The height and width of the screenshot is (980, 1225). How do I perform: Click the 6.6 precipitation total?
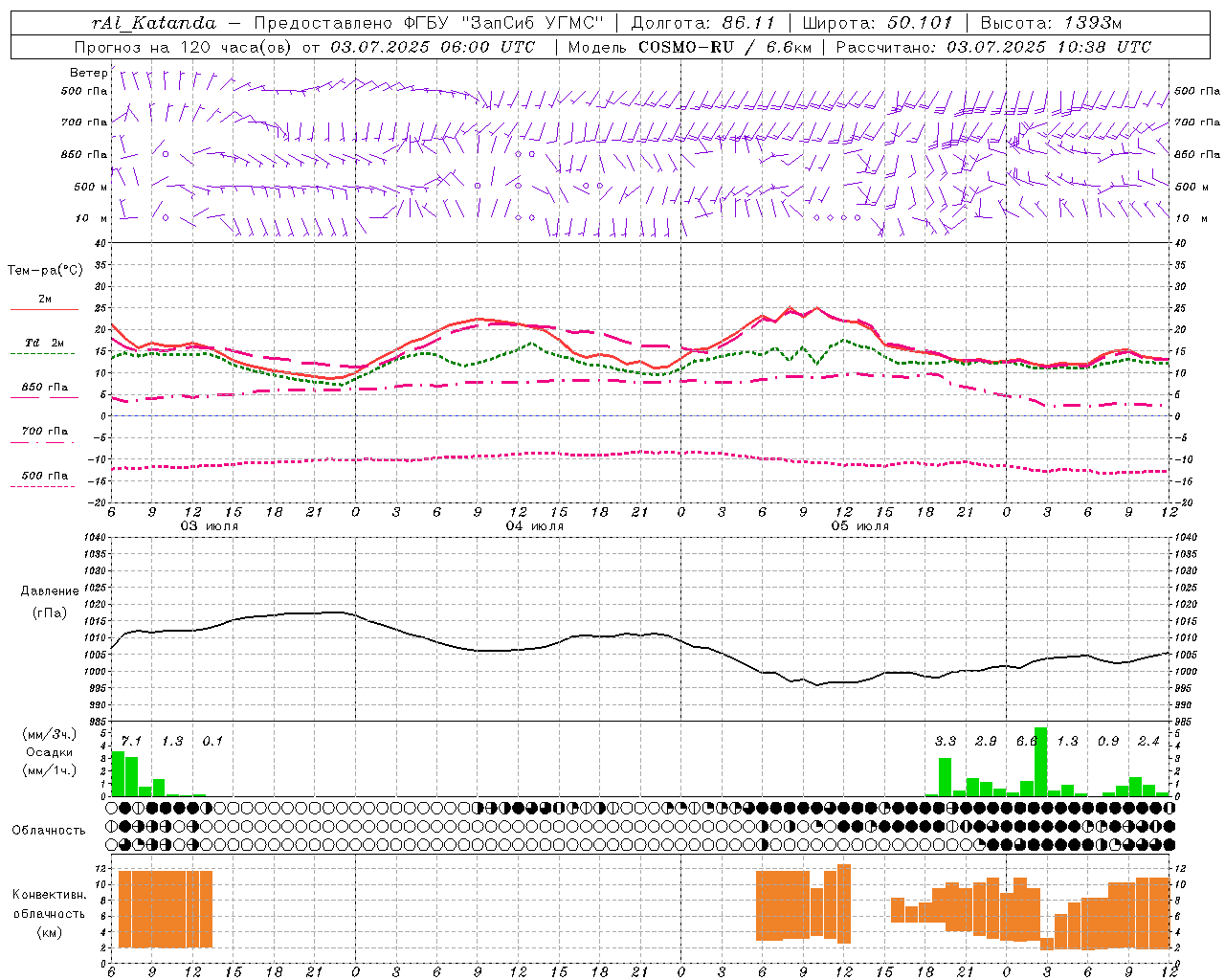(1027, 742)
